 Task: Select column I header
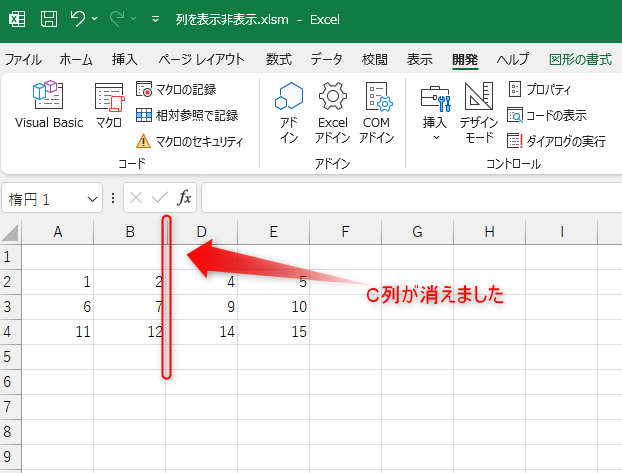click(562, 232)
